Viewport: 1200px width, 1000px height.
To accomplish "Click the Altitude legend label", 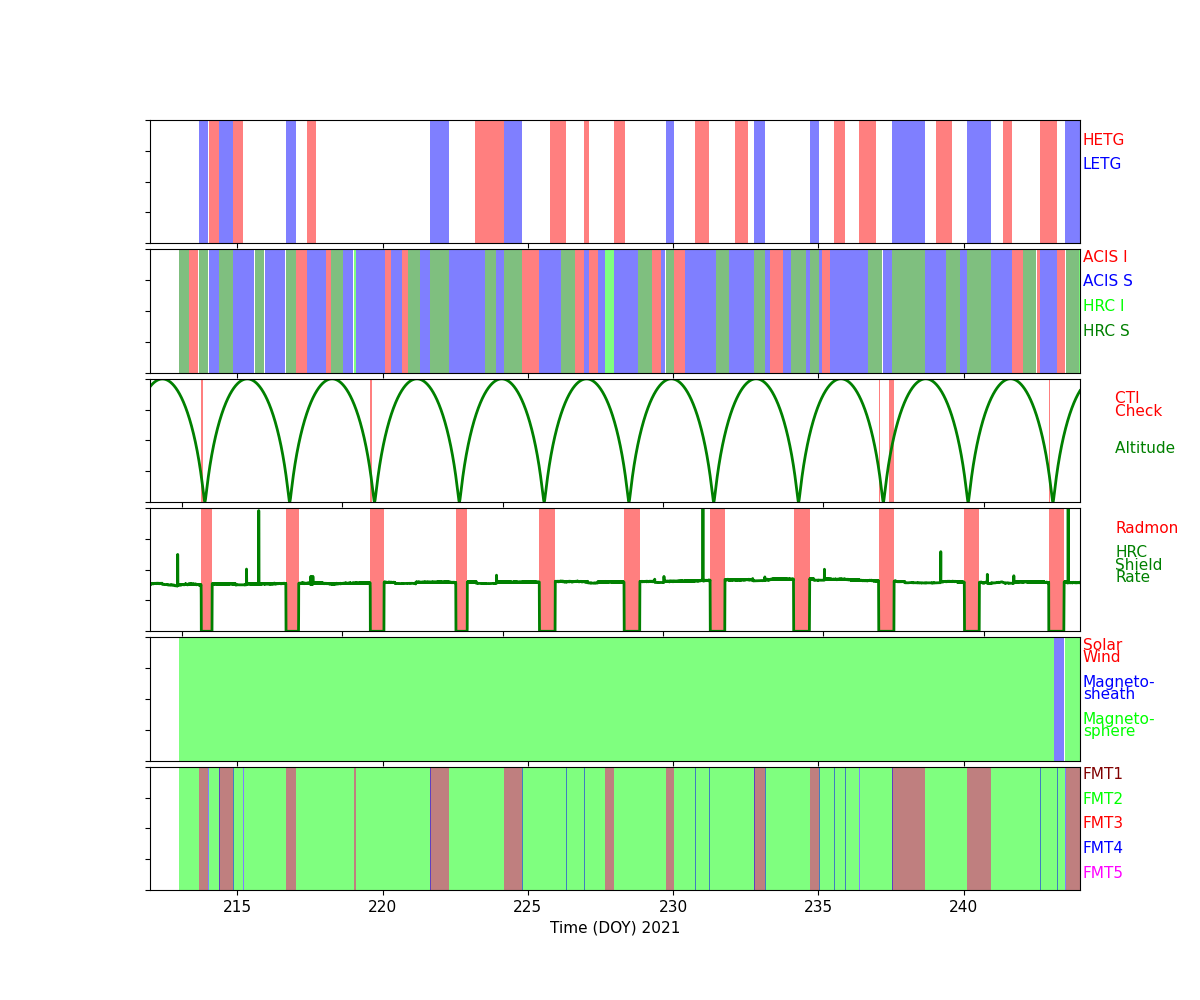I will pos(1144,448).
